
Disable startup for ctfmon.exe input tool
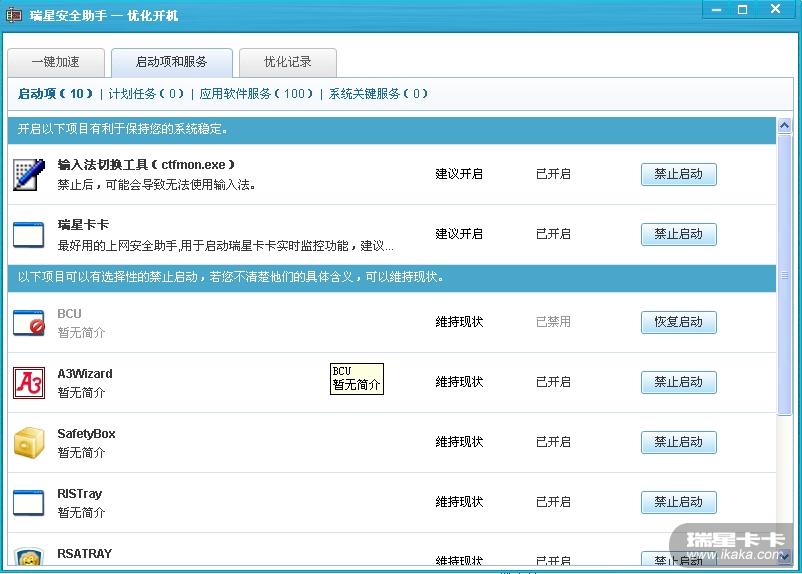point(678,174)
